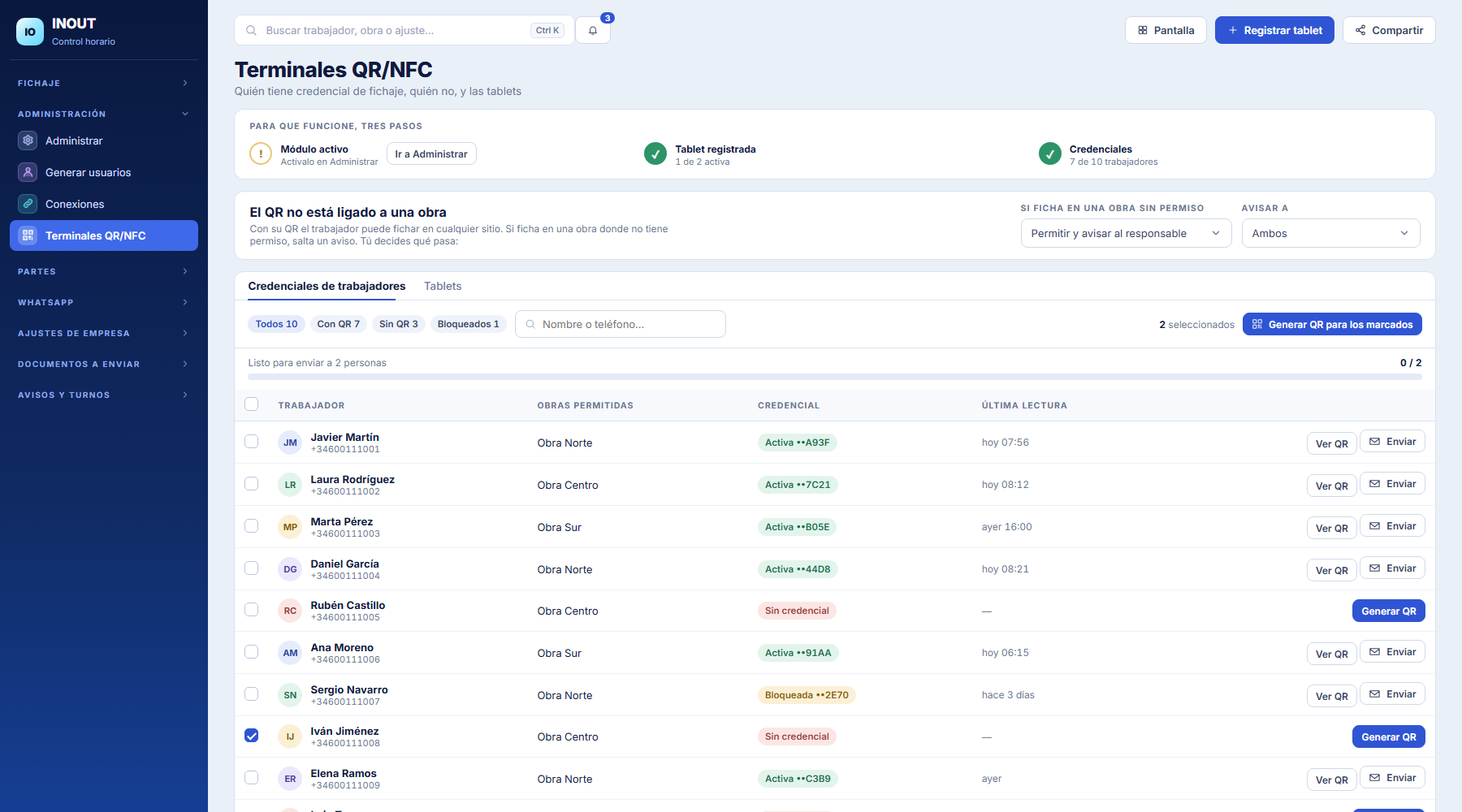Image resolution: width=1462 pixels, height=812 pixels.
Task: Expand the WHATSAPP sidebar section
Action: pyautogui.click(x=104, y=302)
